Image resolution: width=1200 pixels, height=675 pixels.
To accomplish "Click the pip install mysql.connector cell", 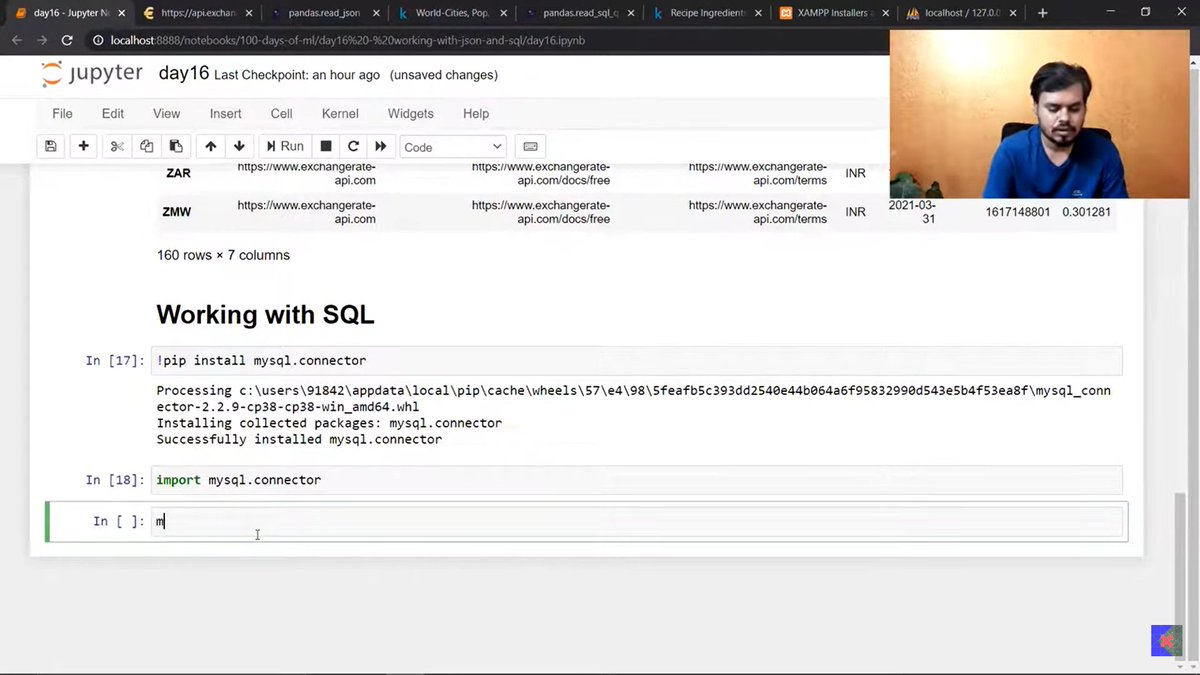I will click(636, 360).
